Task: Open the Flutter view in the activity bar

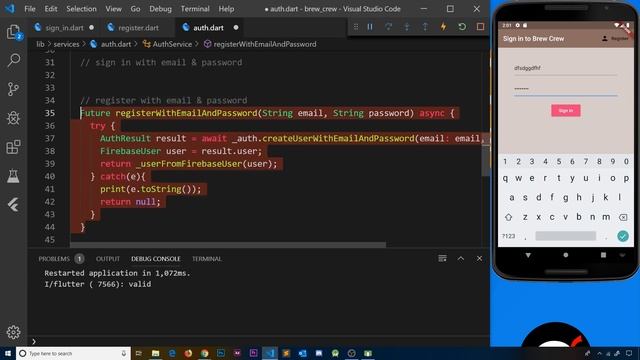Action: point(13,205)
